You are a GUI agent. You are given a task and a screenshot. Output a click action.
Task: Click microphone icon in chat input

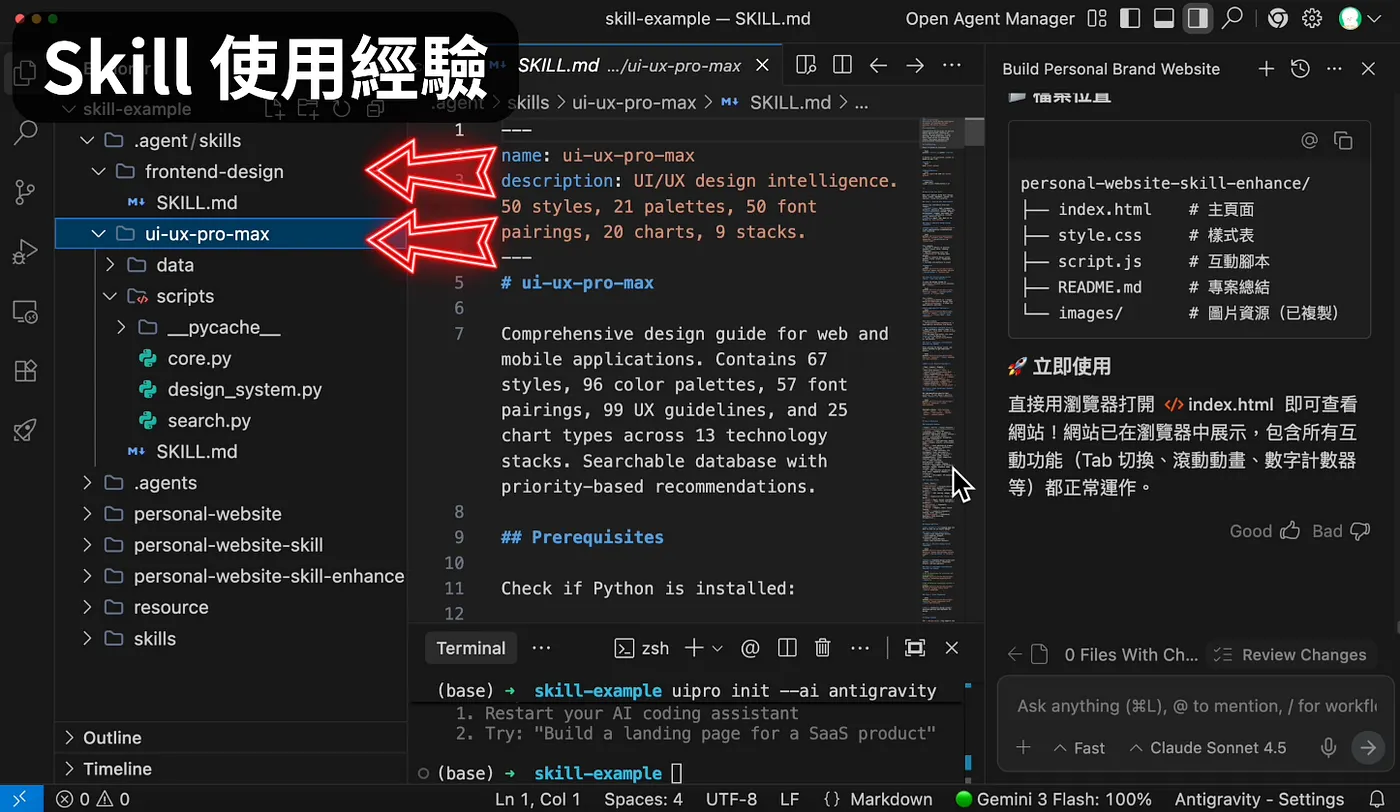pyautogui.click(x=1329, y=747)
